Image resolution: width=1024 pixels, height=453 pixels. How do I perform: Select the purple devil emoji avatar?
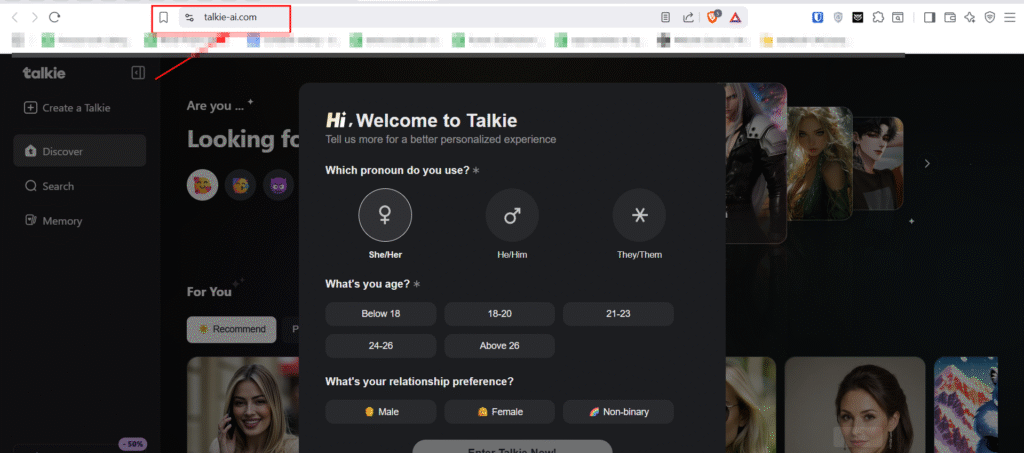coord(278,185)
